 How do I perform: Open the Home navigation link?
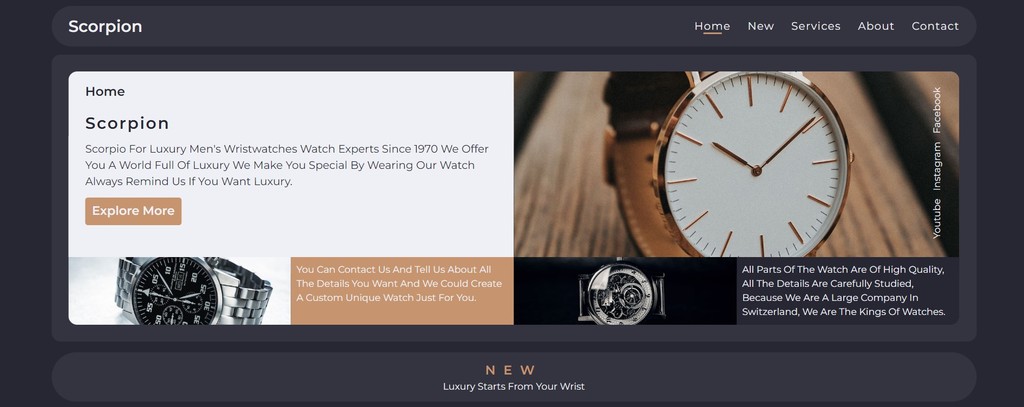click(712, 26)
